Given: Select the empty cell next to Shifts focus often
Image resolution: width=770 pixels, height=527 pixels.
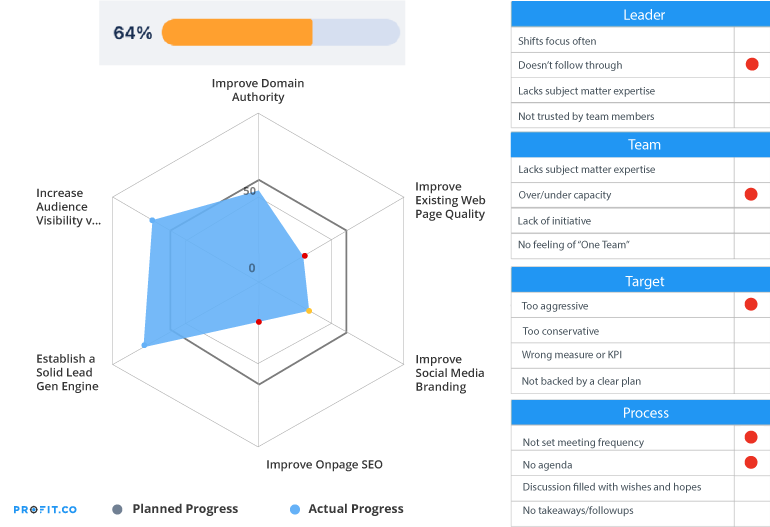Looking at the screenshot, I should point(752,40).
